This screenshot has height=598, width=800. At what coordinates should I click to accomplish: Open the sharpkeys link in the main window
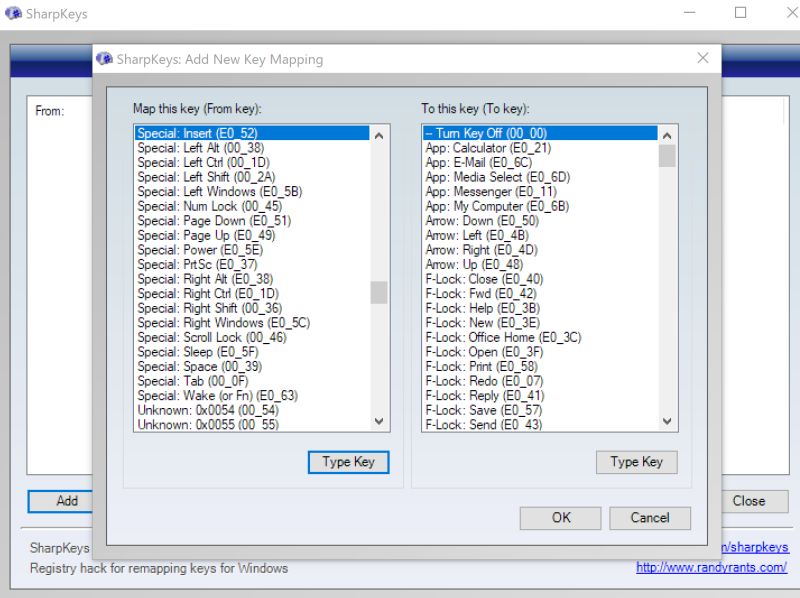(x=755, y=547)
